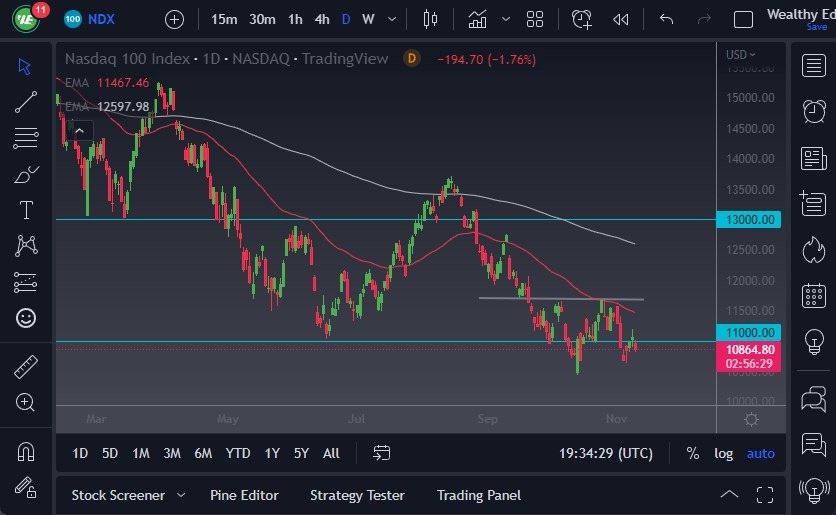The image size is (836, 515).
Task: Open the emoji icons tool
Action: pos(26,318)
